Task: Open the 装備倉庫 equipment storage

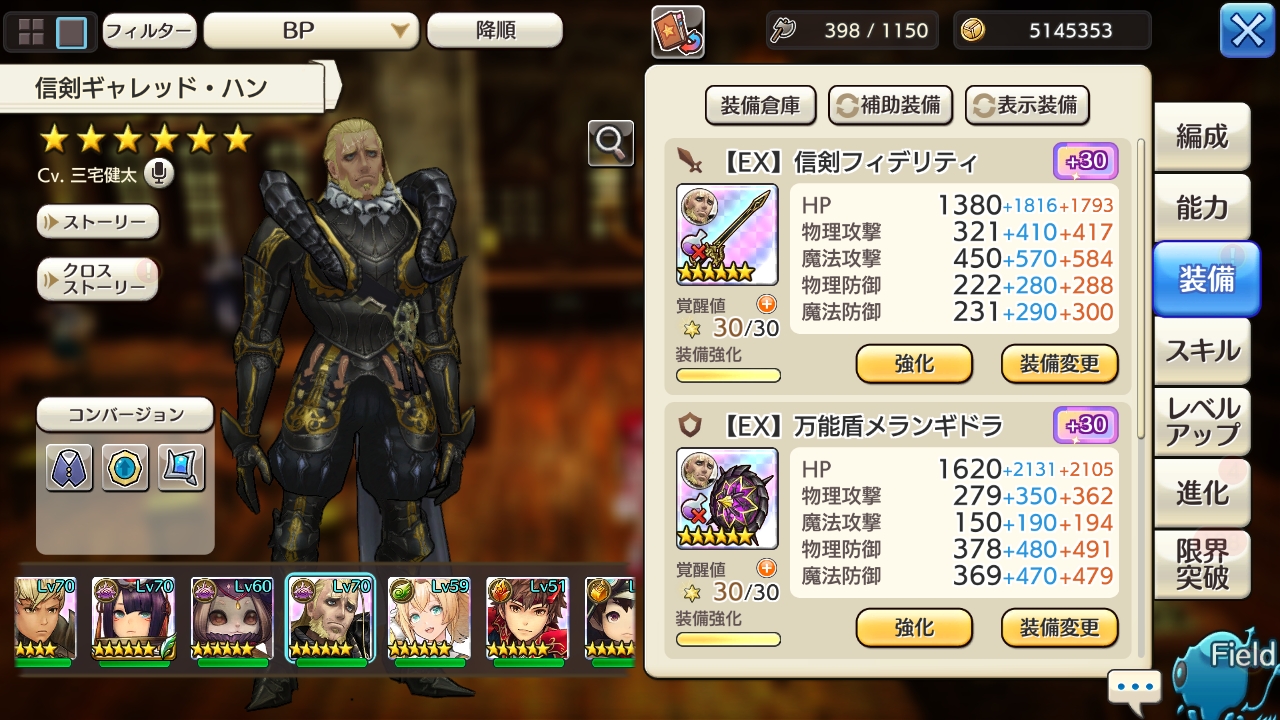Action: click(761, 106)
